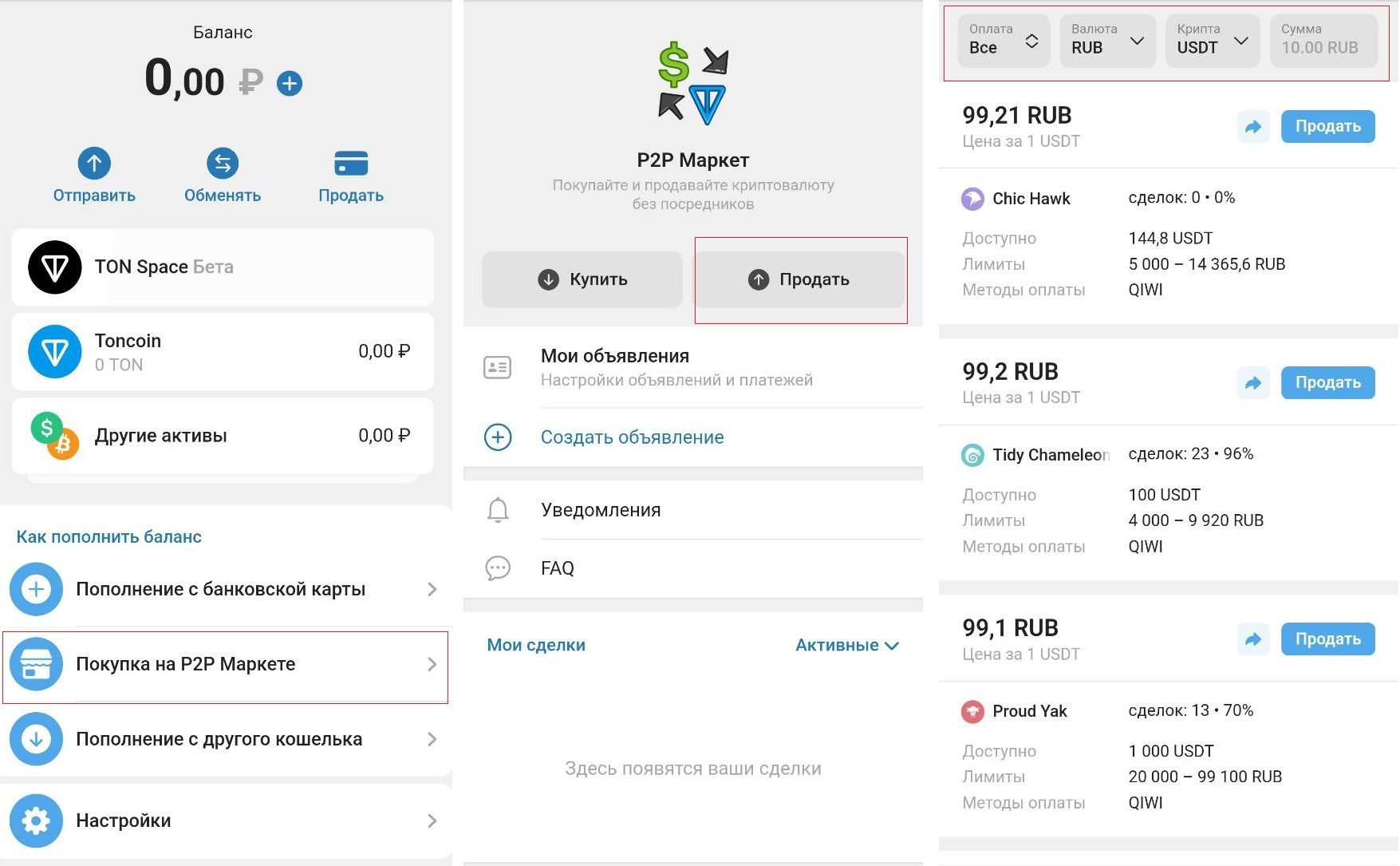
Task: Click the Обменять swap icon
Action: 223,164
